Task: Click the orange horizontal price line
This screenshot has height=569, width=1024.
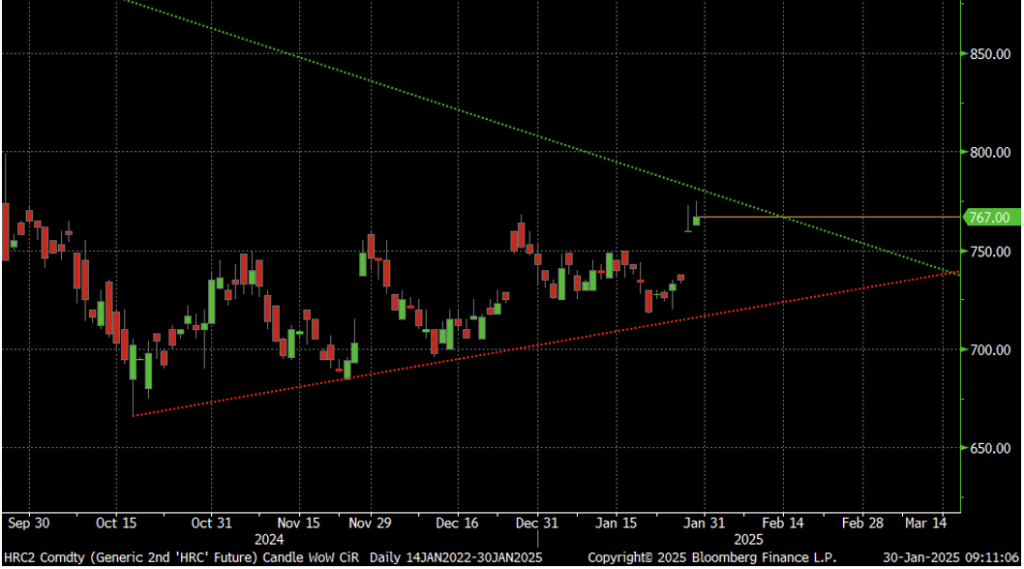Action: [x=830, y=217]
